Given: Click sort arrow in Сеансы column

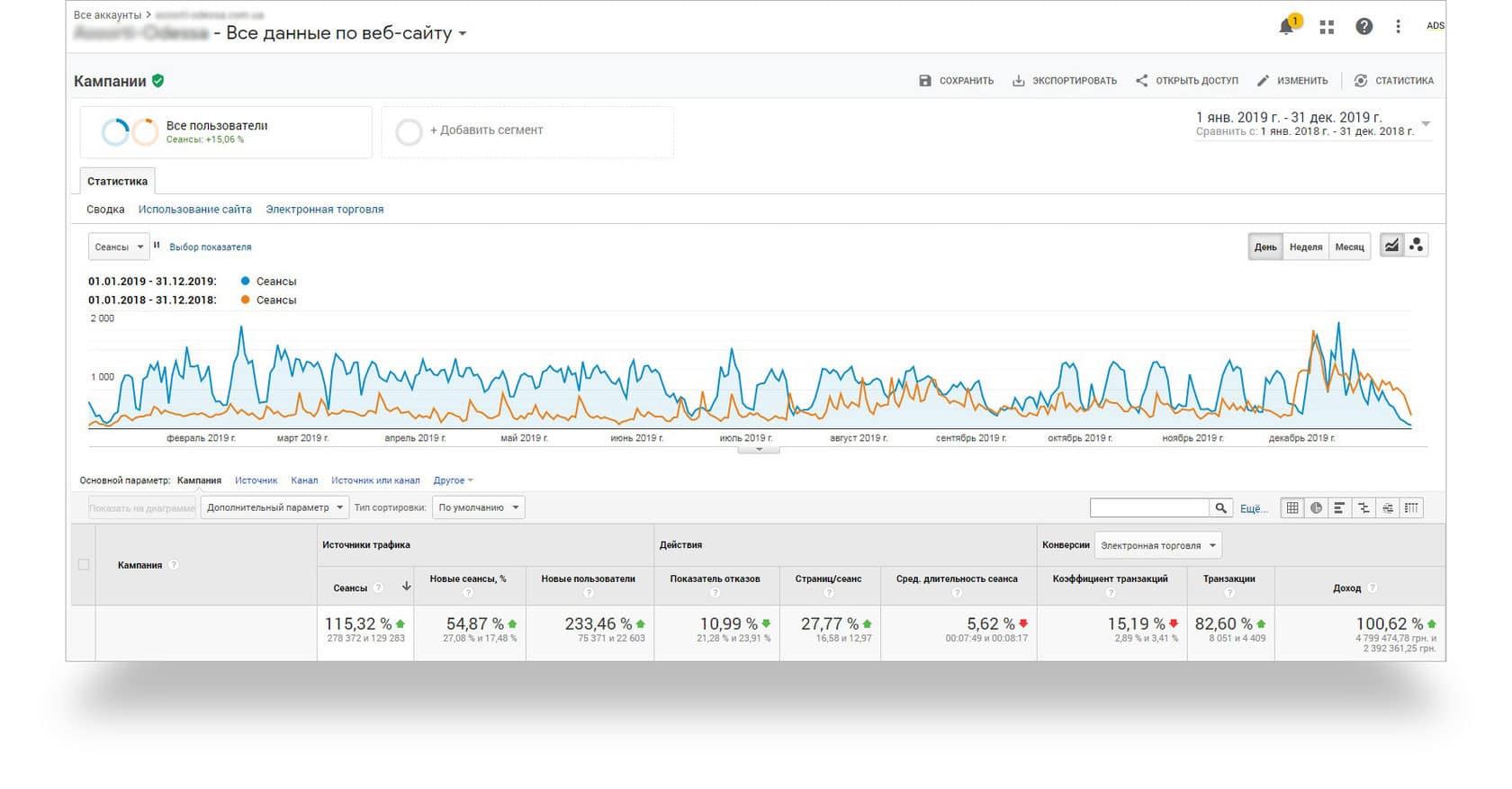Looking at the screenshot, I should tap(406, 587).
